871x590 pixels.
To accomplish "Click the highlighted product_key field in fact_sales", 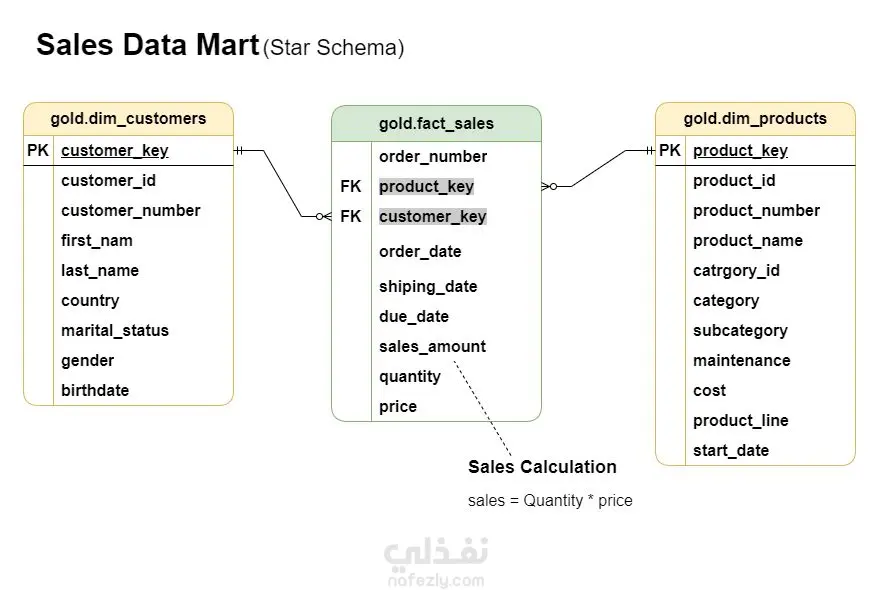I will [x=426, y=187].
